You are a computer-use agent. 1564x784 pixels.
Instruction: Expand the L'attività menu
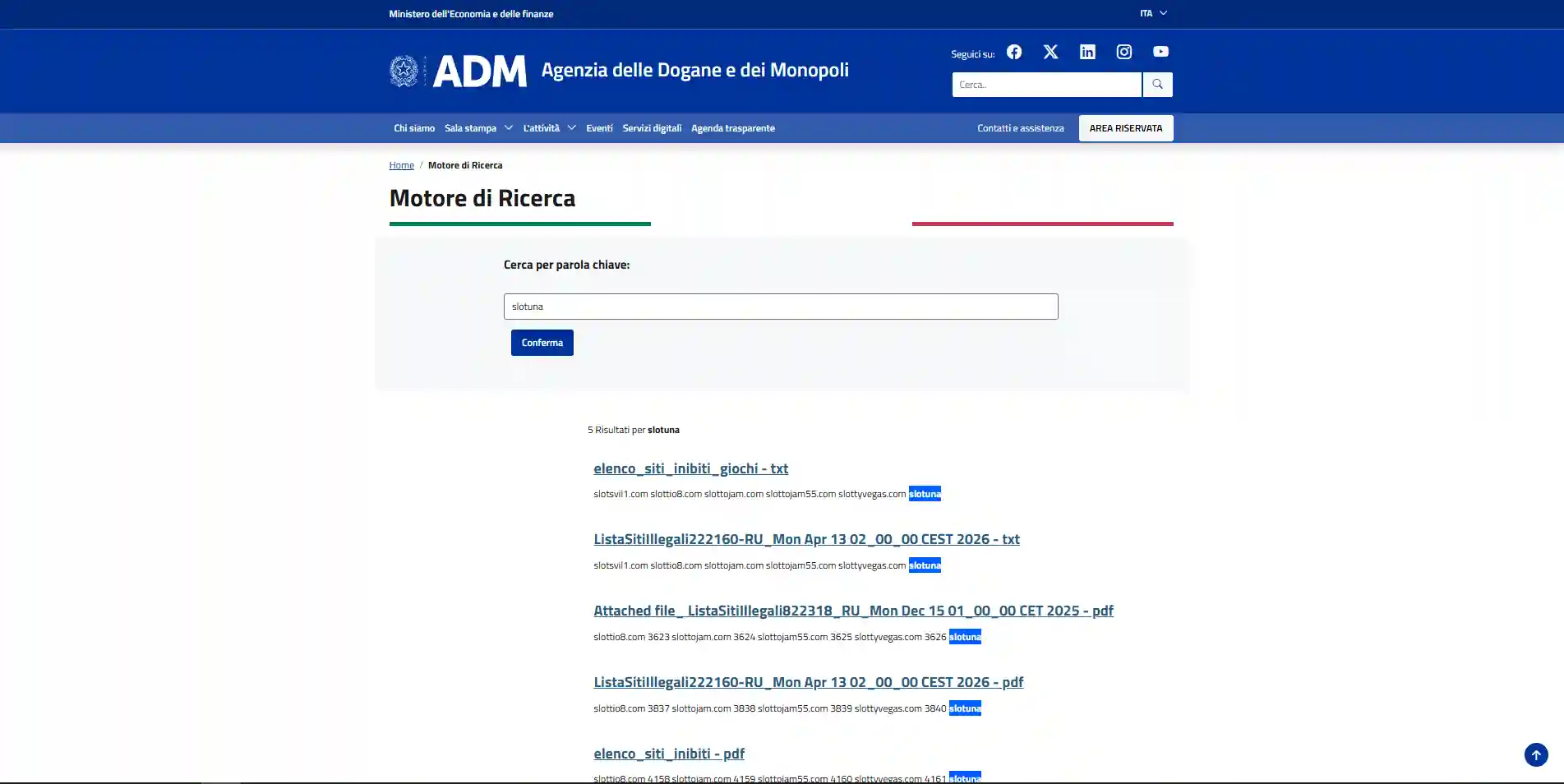549,128
